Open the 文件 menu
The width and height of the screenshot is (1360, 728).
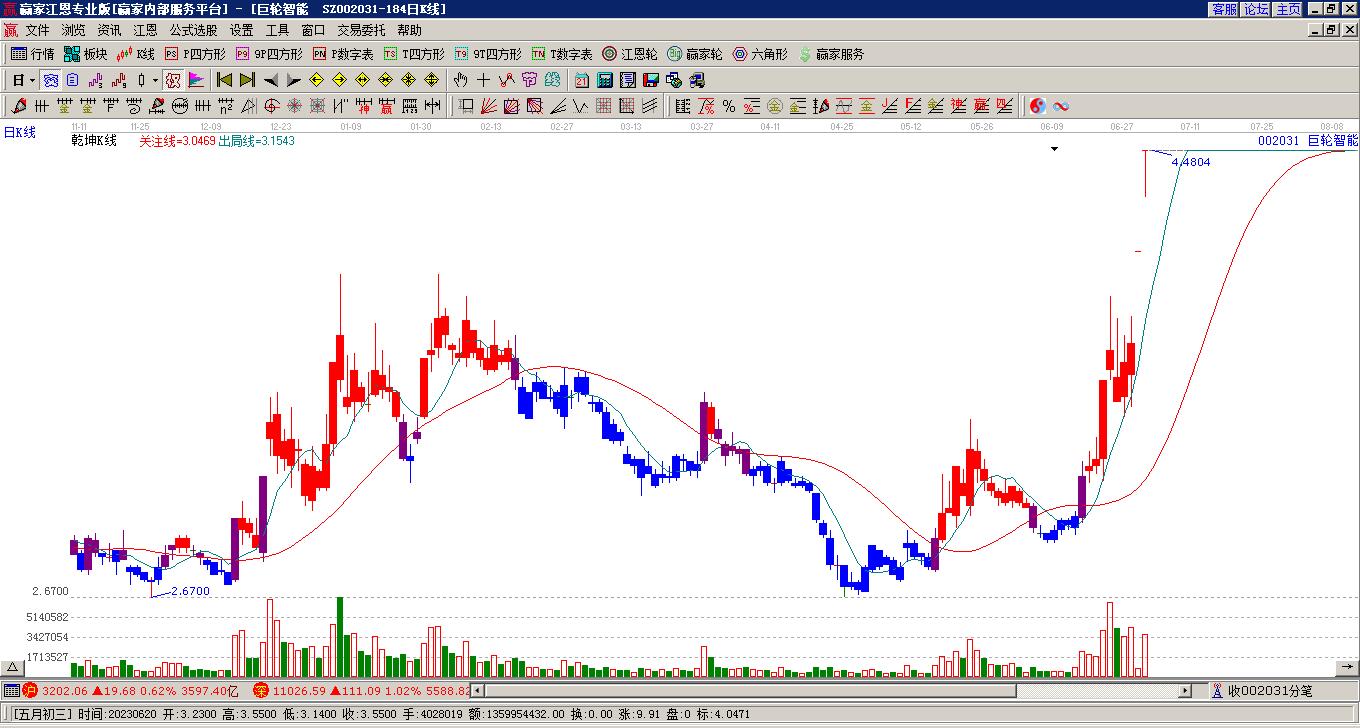click(37, 30)
